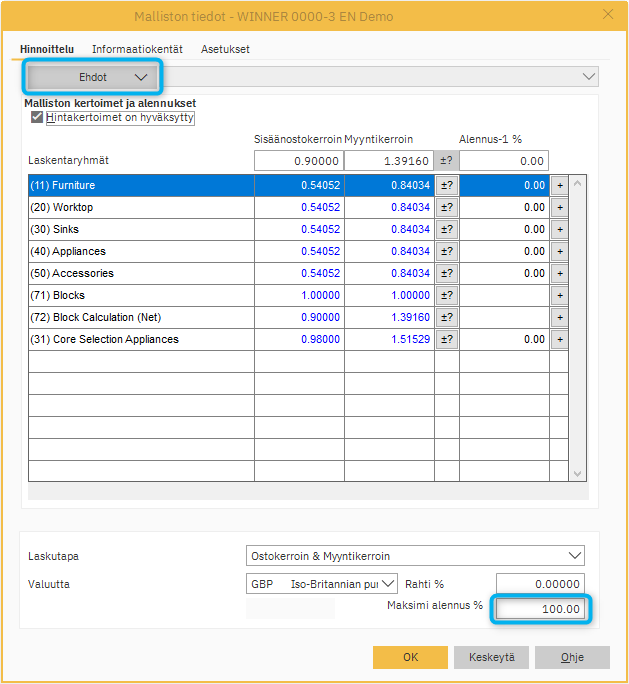The width and height of the screenshot is (629, 684).
Task: Click the ±? button in Laskentaryhmät header row
Action: point(446,161)
